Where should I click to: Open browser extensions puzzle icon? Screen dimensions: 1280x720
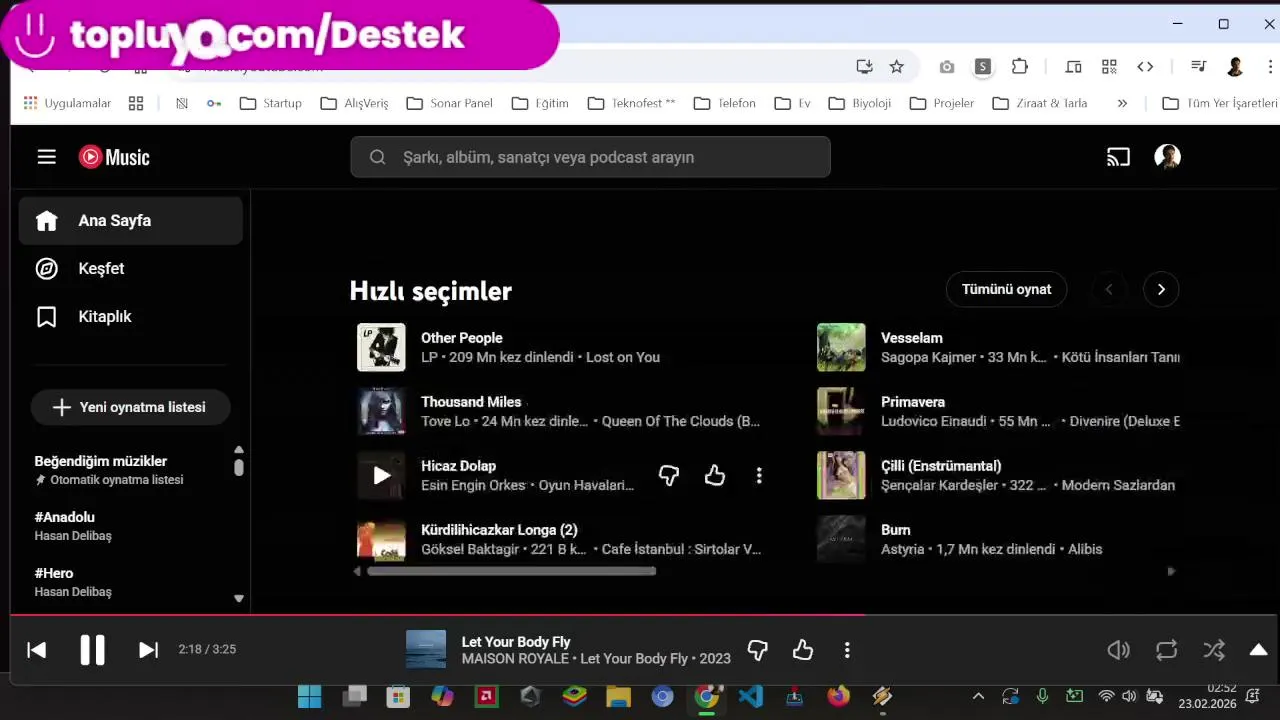tap(1019, 66)
